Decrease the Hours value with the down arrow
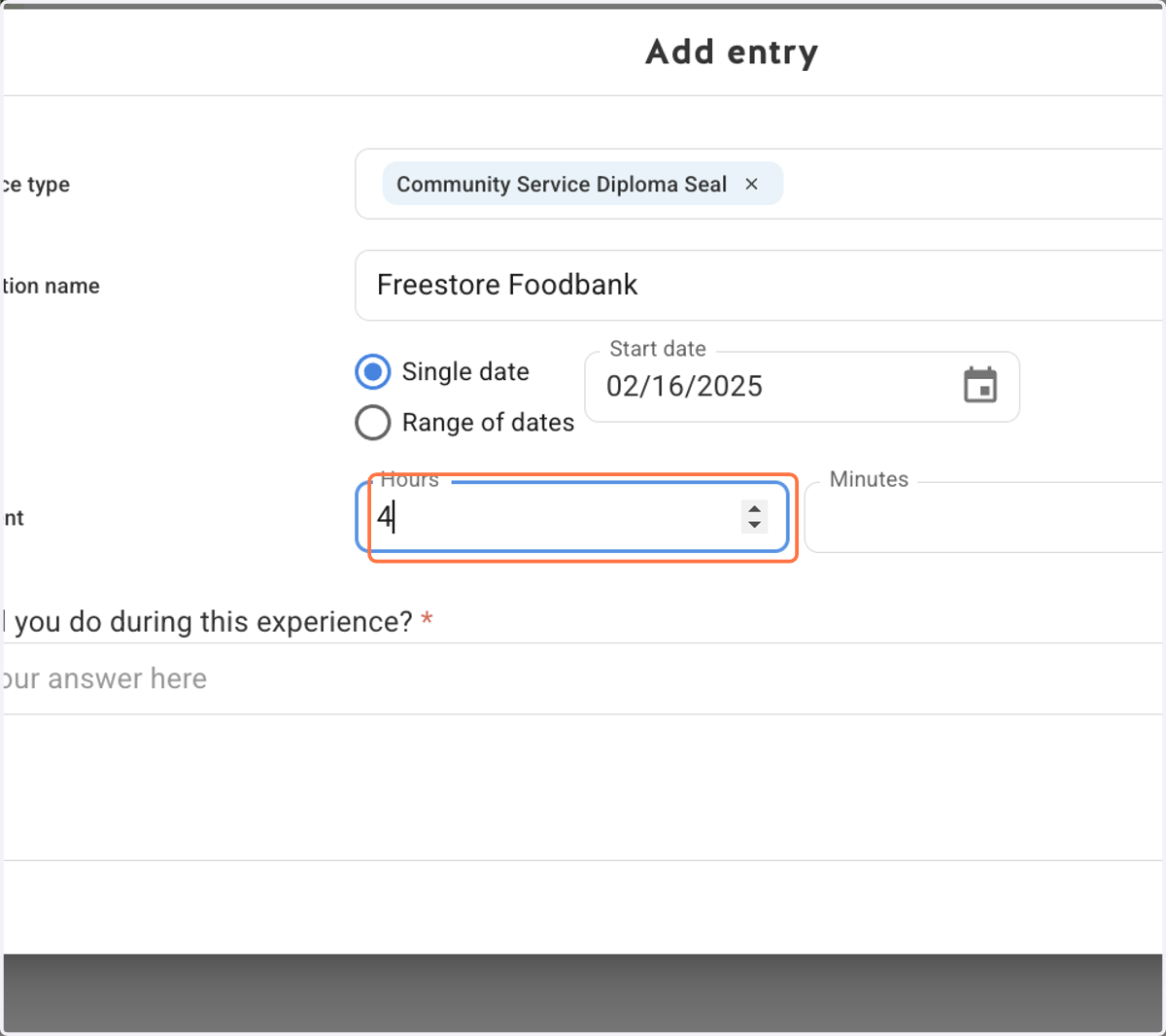 click(x=754, y=525)
